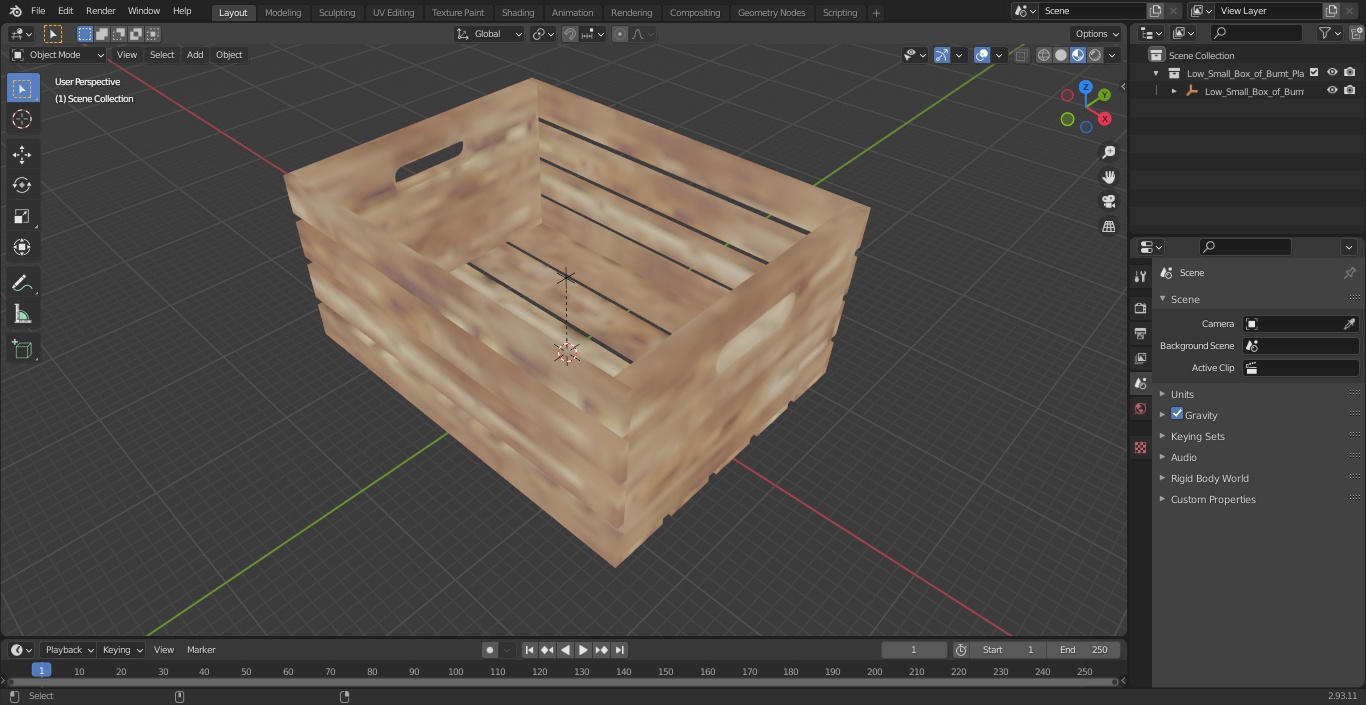
Task: Select the Scale tool
Action: click(22, 216)
